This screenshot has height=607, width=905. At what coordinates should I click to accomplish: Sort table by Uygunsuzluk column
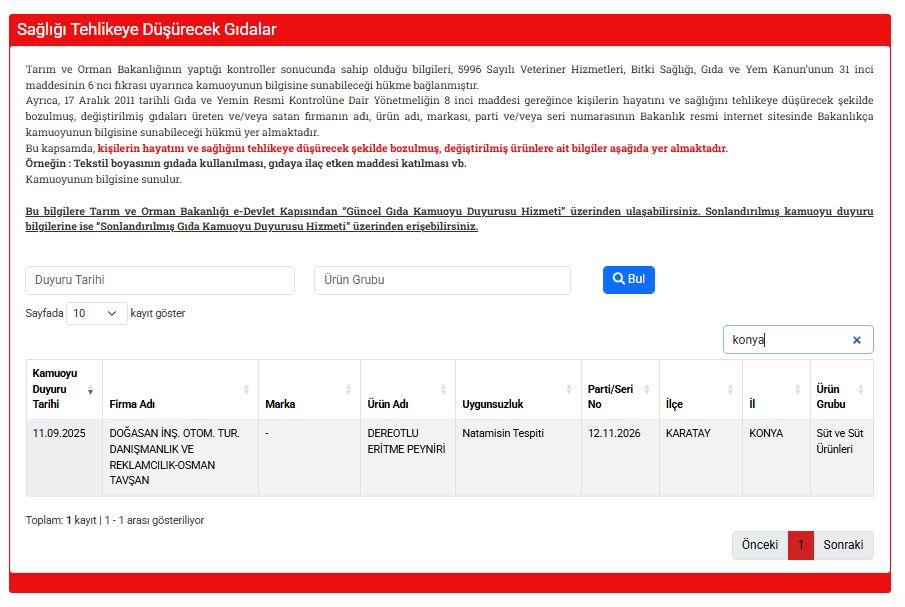click(518, 404)
